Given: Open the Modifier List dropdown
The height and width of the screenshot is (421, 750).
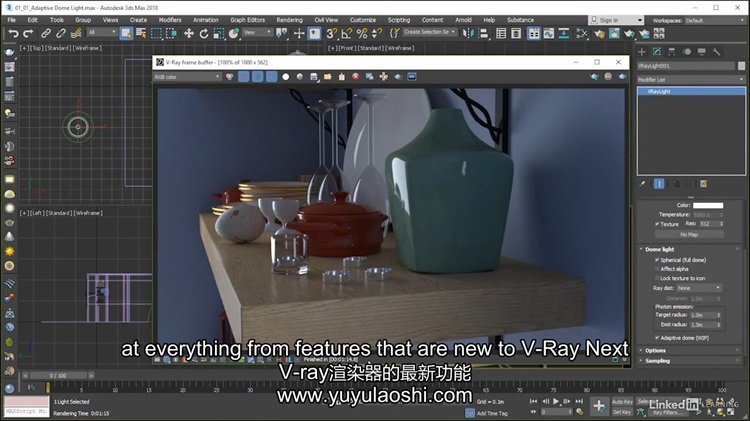Looking at the screenshot, I should [691, 78].
